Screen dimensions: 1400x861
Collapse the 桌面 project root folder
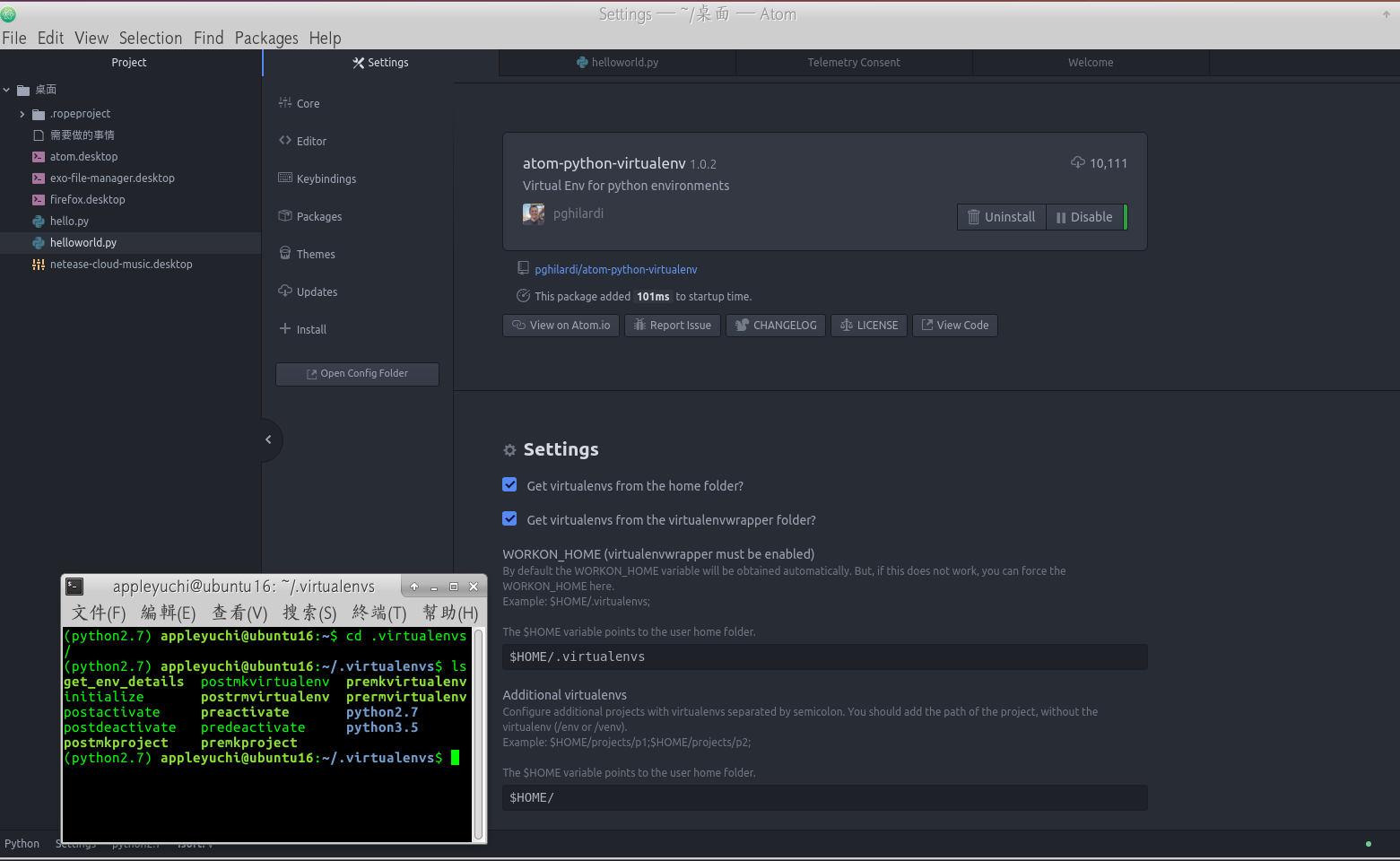pyautogui.click(x=7, y=90)
